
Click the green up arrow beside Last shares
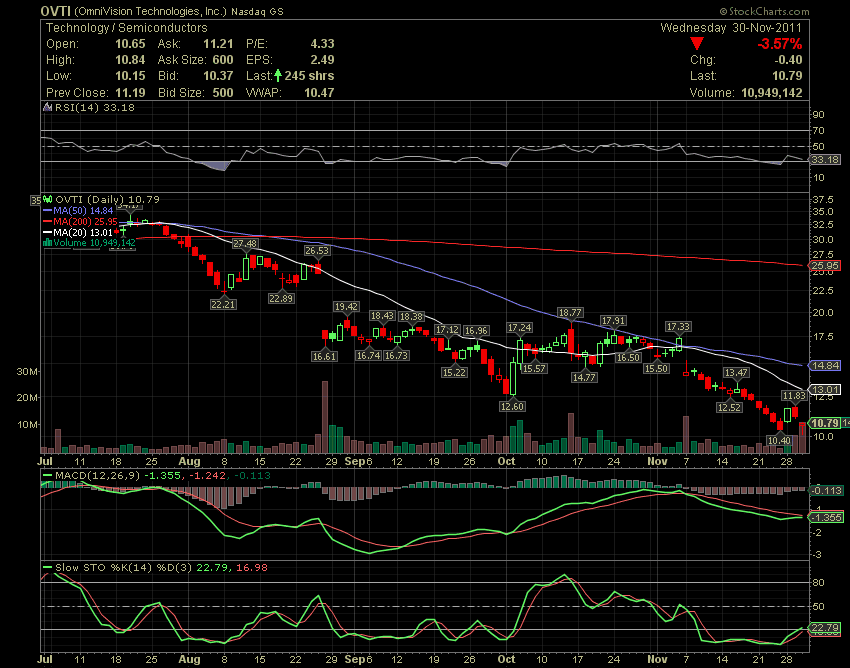[278, 75]
